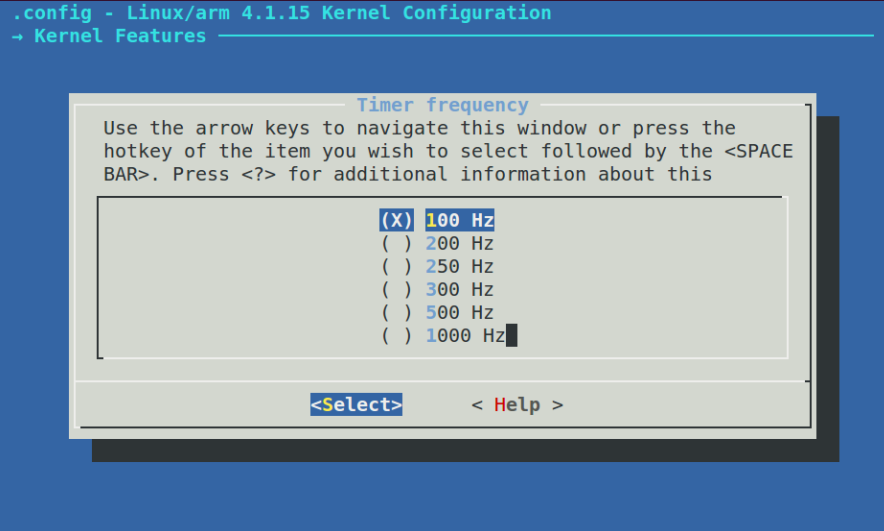The height and width of the screenshot is (531, 884).
Task: Click the <Select> button
Action: pos(356,405)
